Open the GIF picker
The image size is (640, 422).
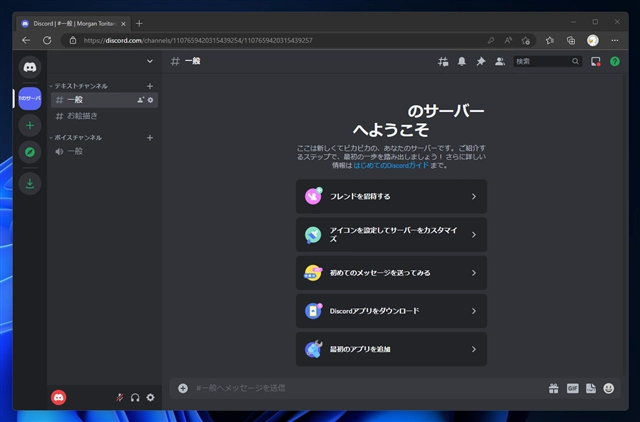(x=573, y=388)
